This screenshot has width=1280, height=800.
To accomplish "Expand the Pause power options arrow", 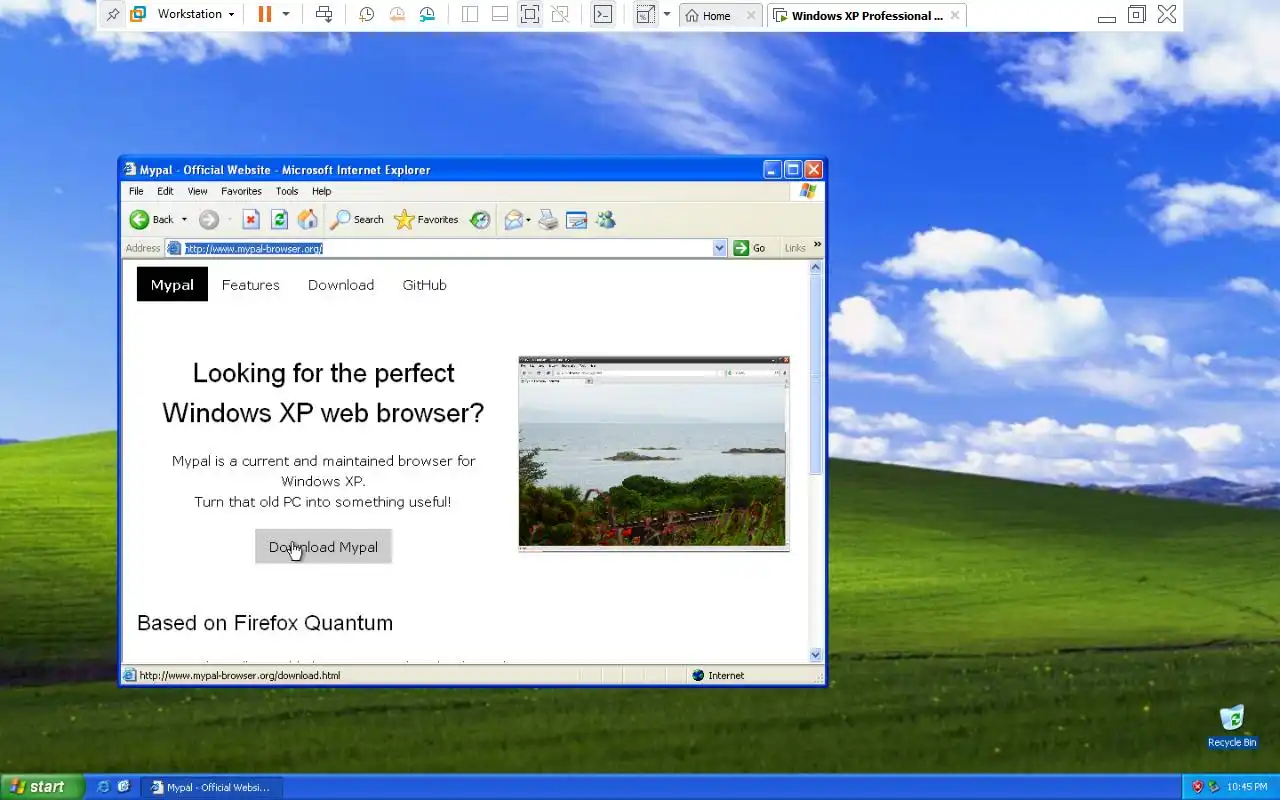I will (x=286, y=14).
